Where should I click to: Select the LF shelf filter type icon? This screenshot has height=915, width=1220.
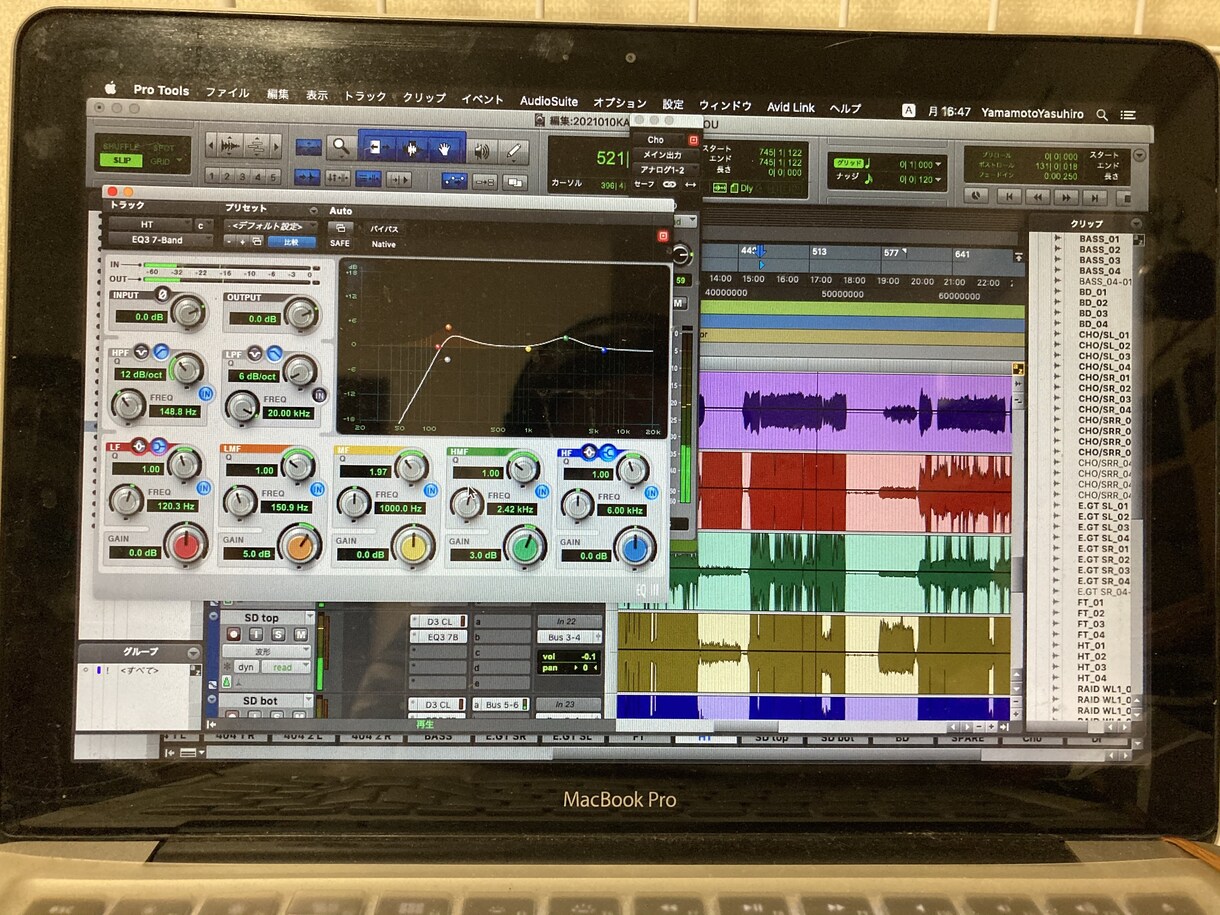(158, 447)
